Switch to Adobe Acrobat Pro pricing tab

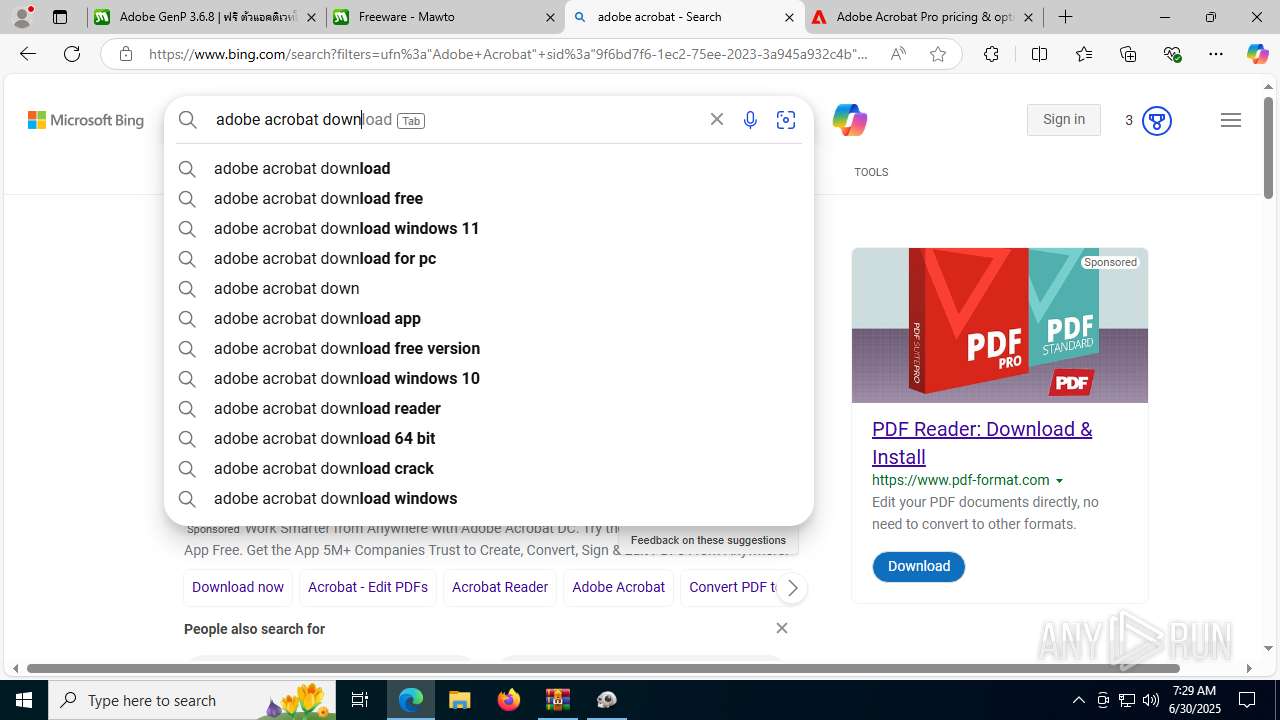click(x=924, y=17)
